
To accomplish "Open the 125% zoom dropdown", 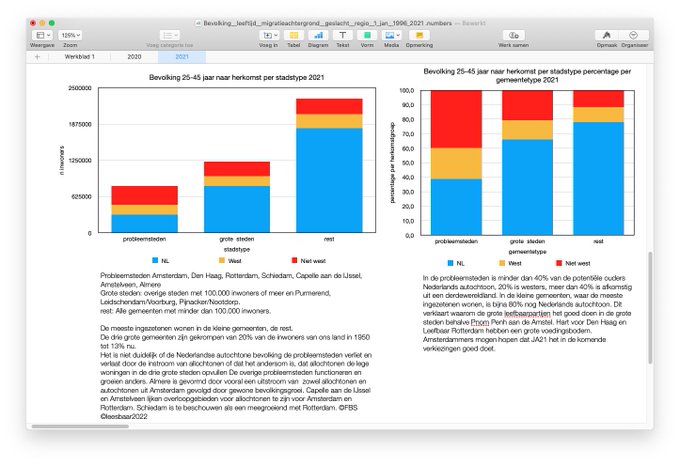I will 71,35.
